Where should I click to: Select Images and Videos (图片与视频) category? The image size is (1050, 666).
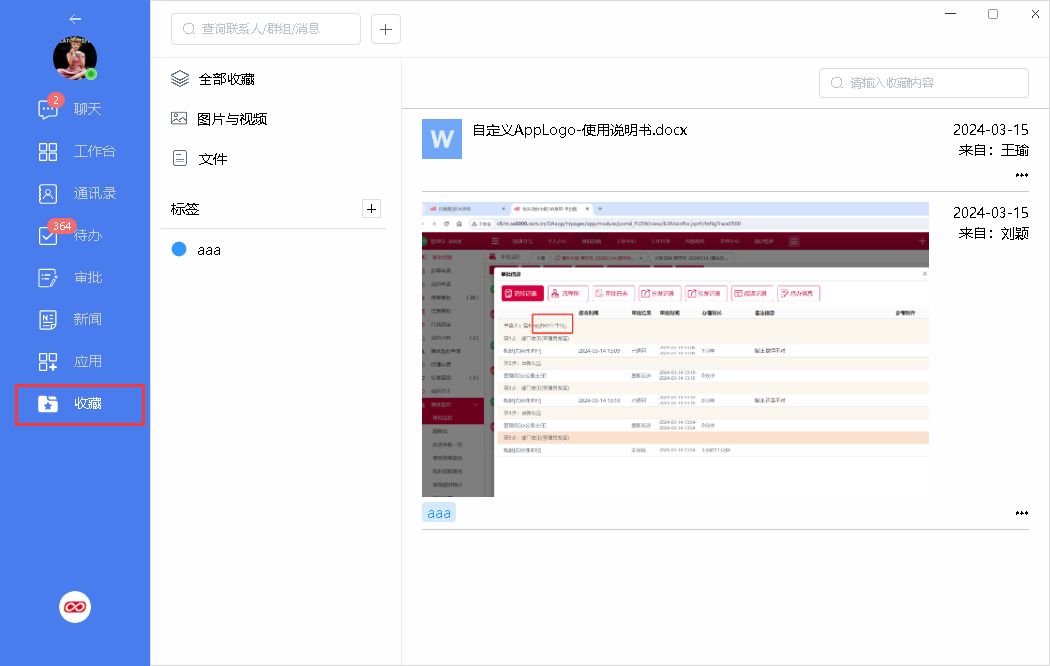point(232,119)
